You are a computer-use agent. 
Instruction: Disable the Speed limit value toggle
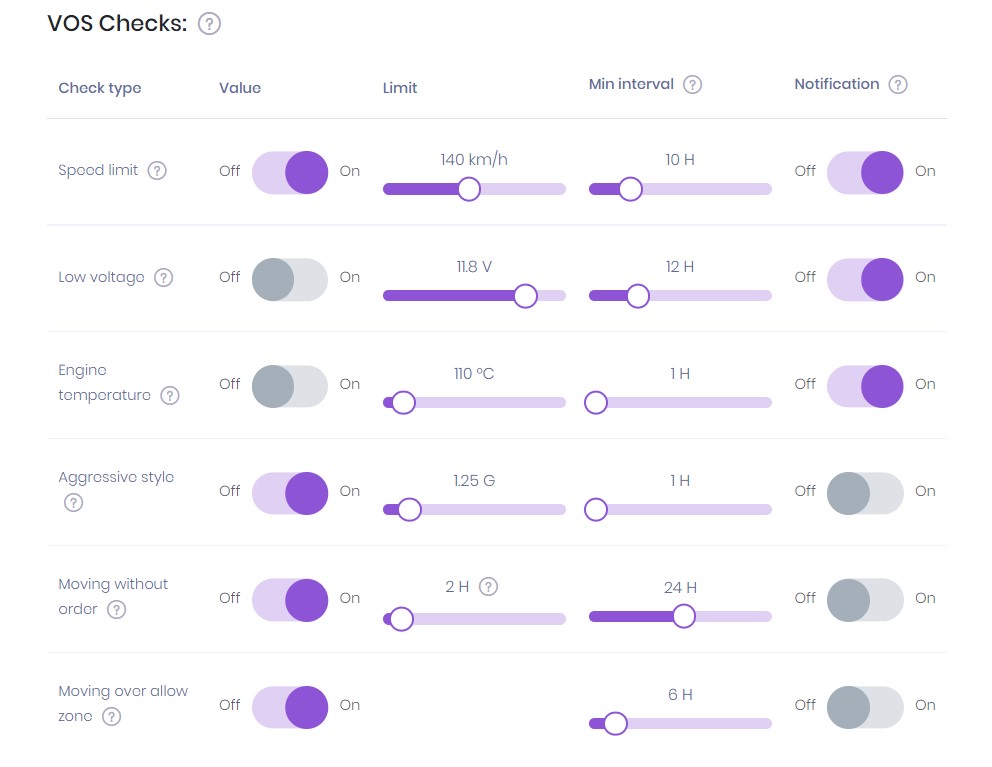290,171
